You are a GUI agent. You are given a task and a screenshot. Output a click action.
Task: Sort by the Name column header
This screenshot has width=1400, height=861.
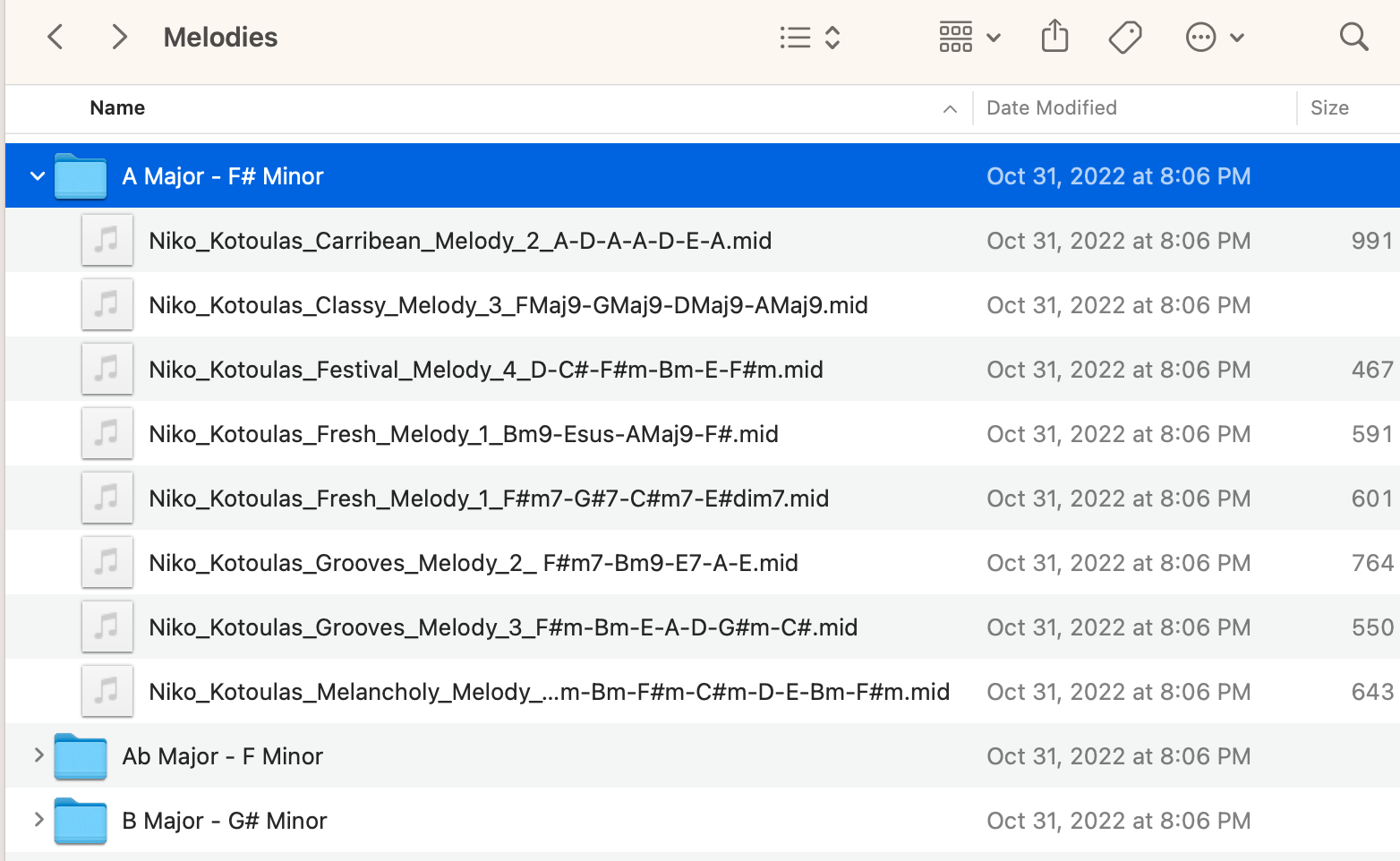coord(117,108)
